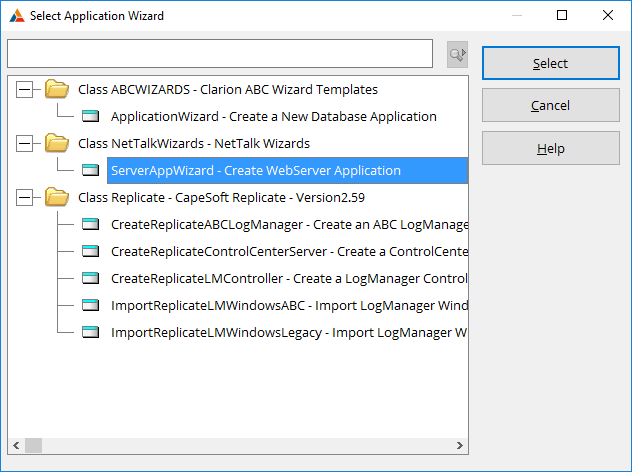Click the Replicate class folder icon

coord(57,197)
